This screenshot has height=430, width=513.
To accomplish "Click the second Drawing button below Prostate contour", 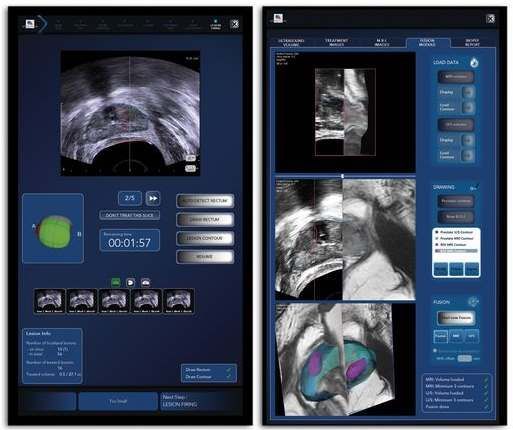I will click(x=456, y=217).
